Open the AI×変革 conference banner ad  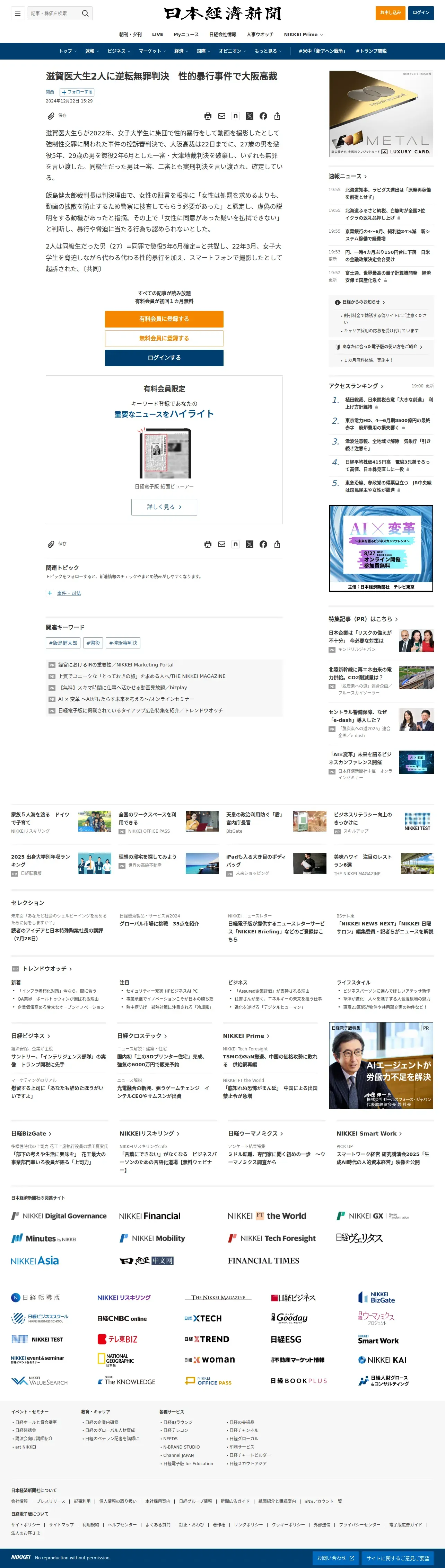click(x=381, y=548)
